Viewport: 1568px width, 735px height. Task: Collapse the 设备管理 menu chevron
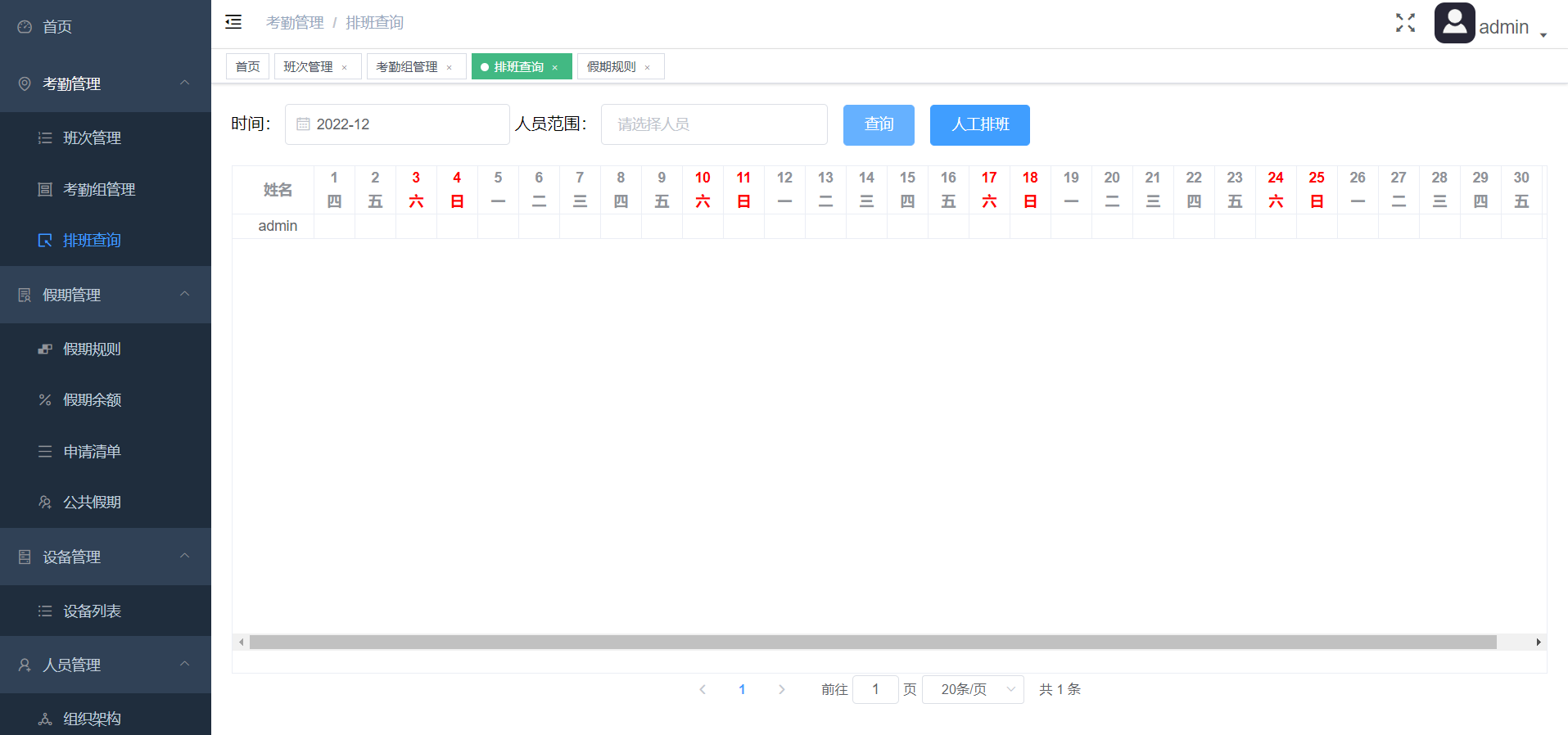185,556
